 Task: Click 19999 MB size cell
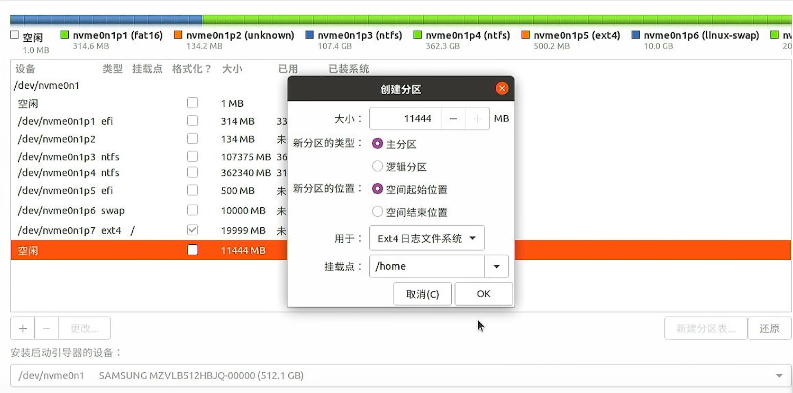pos(243,231)
